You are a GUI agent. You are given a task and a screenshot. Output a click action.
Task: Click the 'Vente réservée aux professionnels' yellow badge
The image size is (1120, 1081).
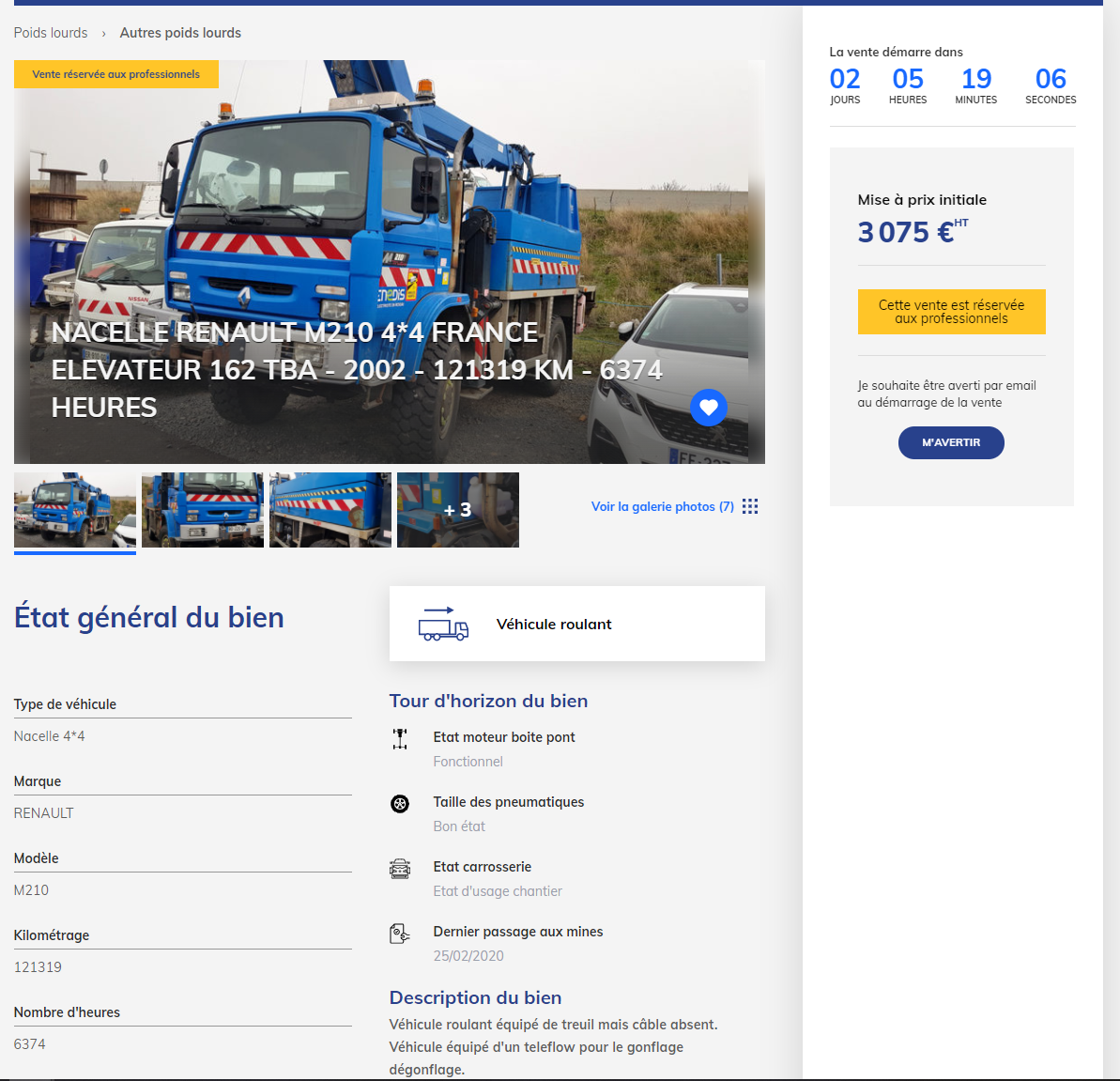click(x=116, y=74)
